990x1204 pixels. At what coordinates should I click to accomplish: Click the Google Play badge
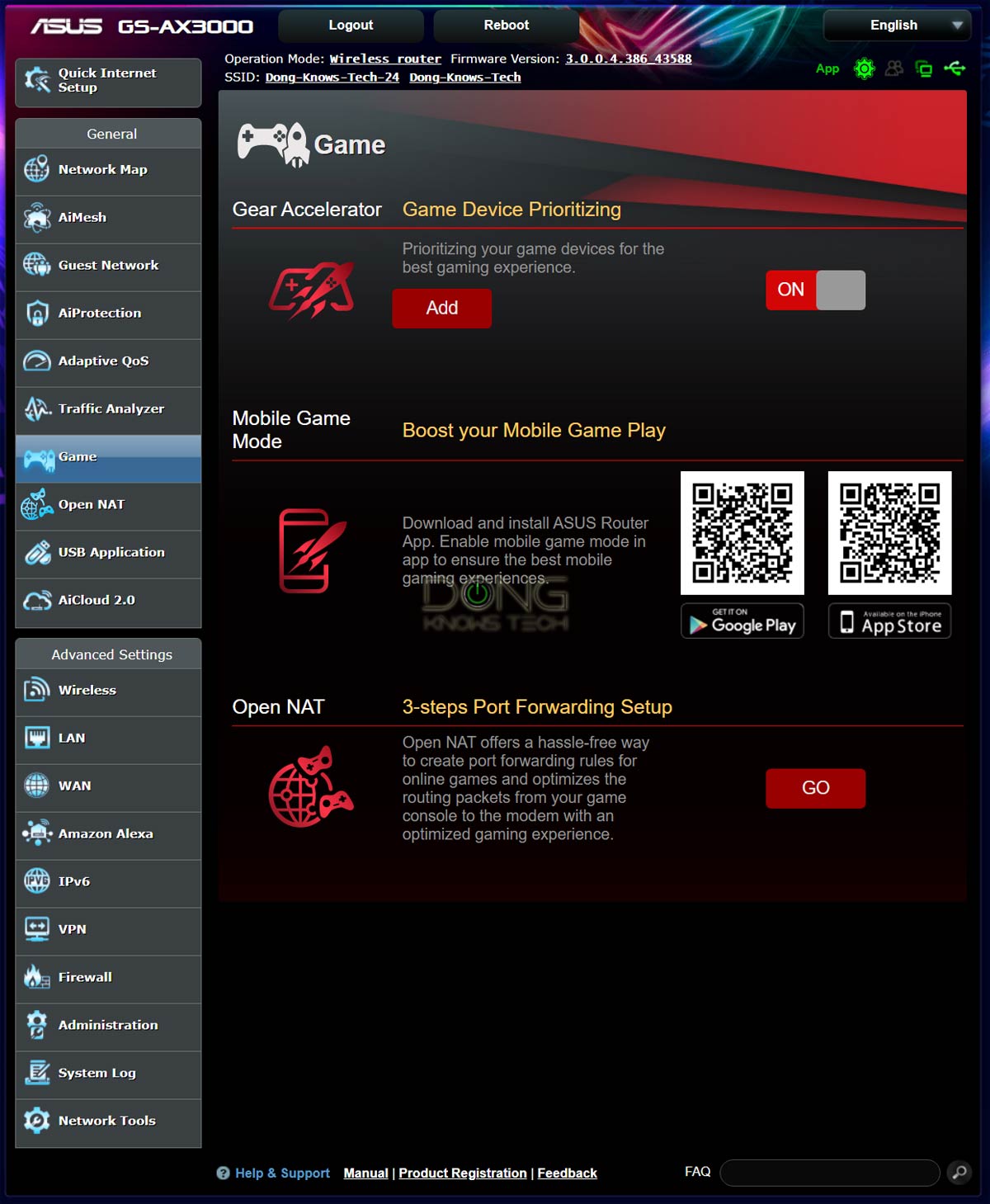click(x=742, y=621)
